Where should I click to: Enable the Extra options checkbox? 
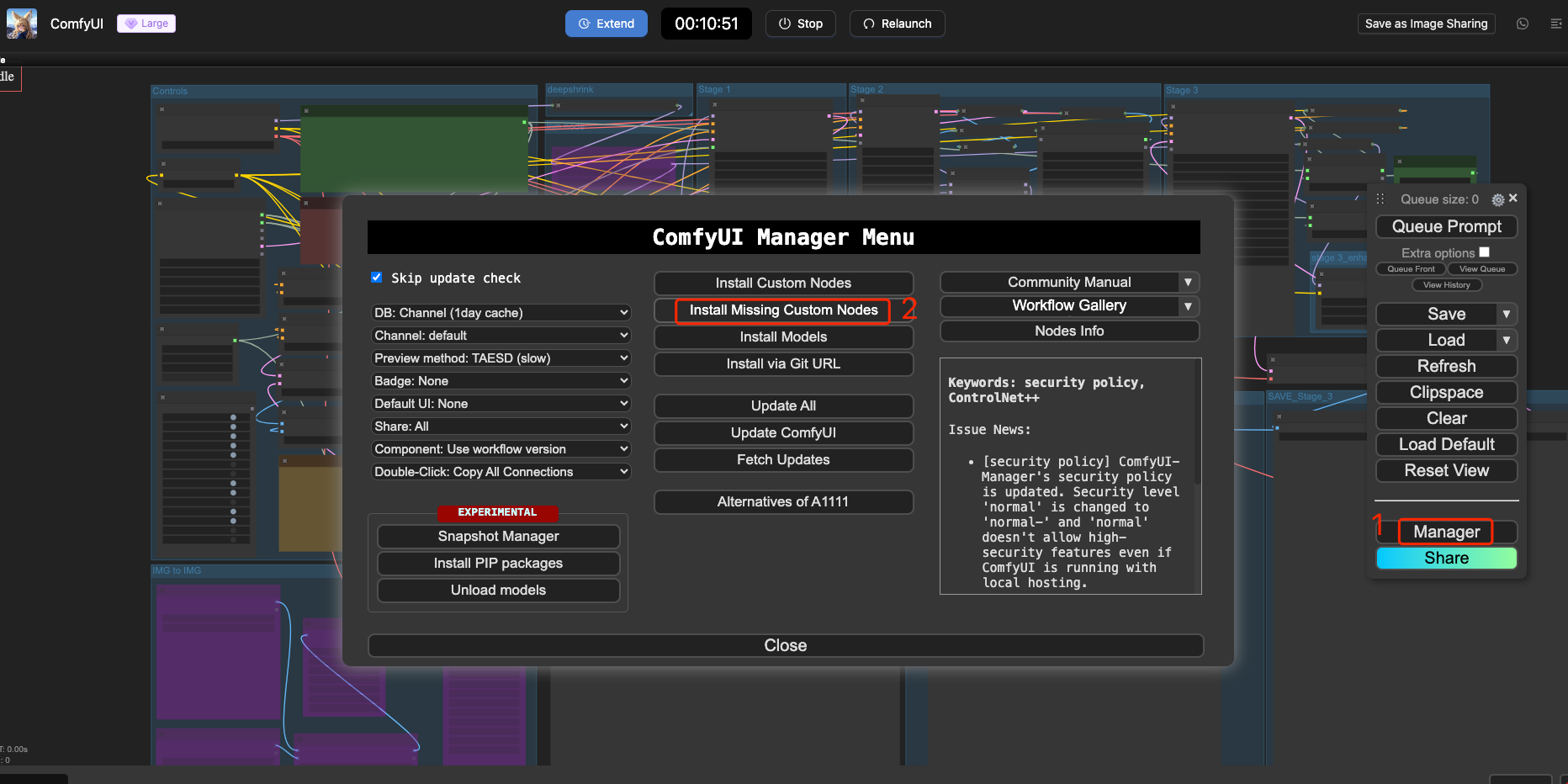pyautogui.click(x=1485, y=252)
